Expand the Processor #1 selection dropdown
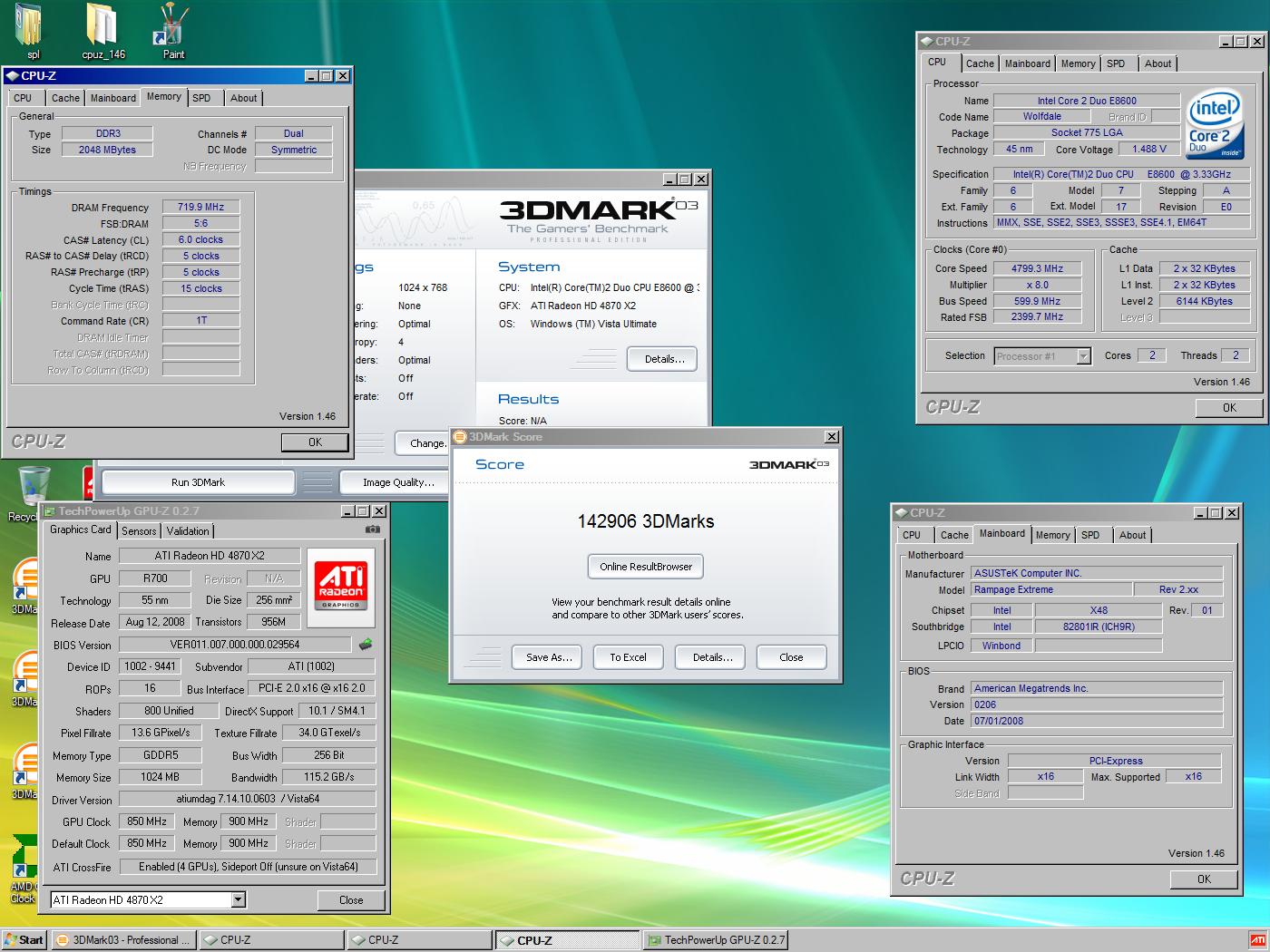Screen dimensions: 1270x952 (x=1083, y=356)
